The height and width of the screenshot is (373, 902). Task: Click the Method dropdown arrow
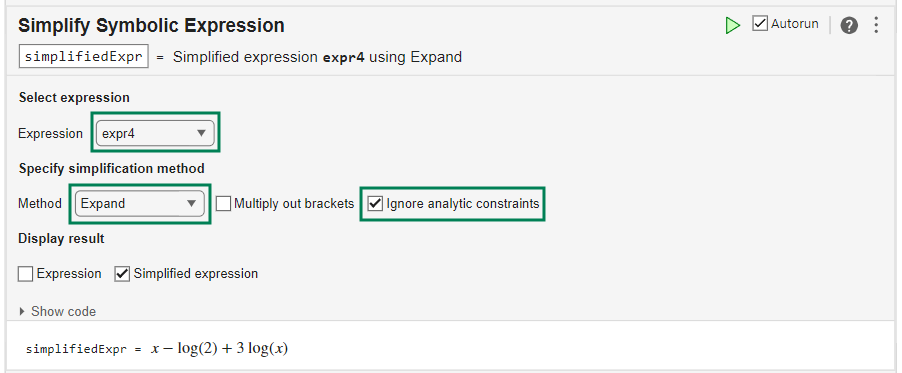click(x=192, y=204)
